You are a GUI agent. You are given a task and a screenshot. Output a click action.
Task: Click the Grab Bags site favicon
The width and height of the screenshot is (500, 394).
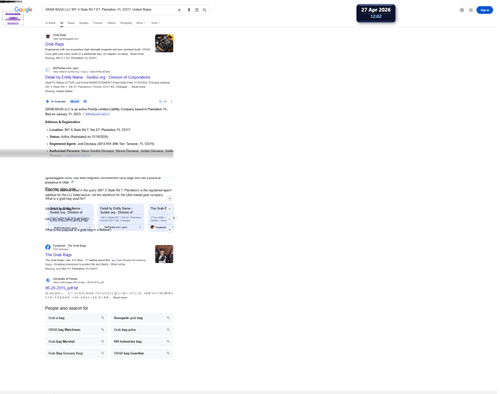[48, 36]
